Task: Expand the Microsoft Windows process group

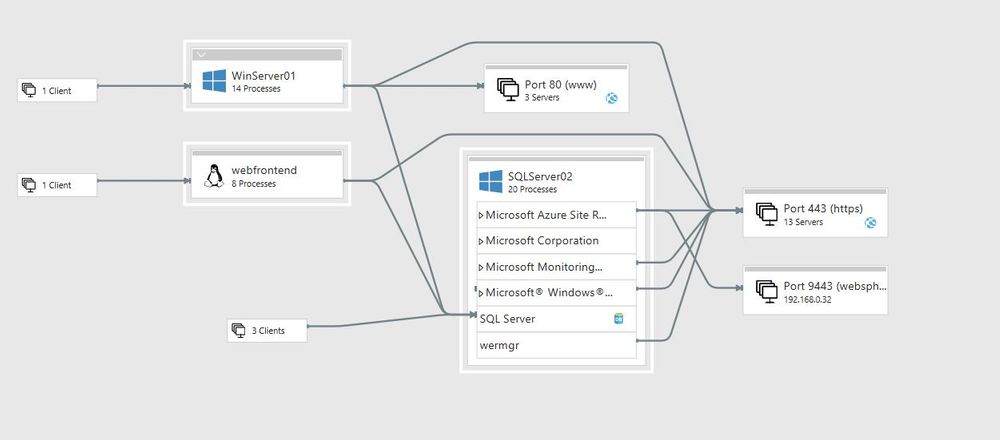Action: [x=481, y=293]
